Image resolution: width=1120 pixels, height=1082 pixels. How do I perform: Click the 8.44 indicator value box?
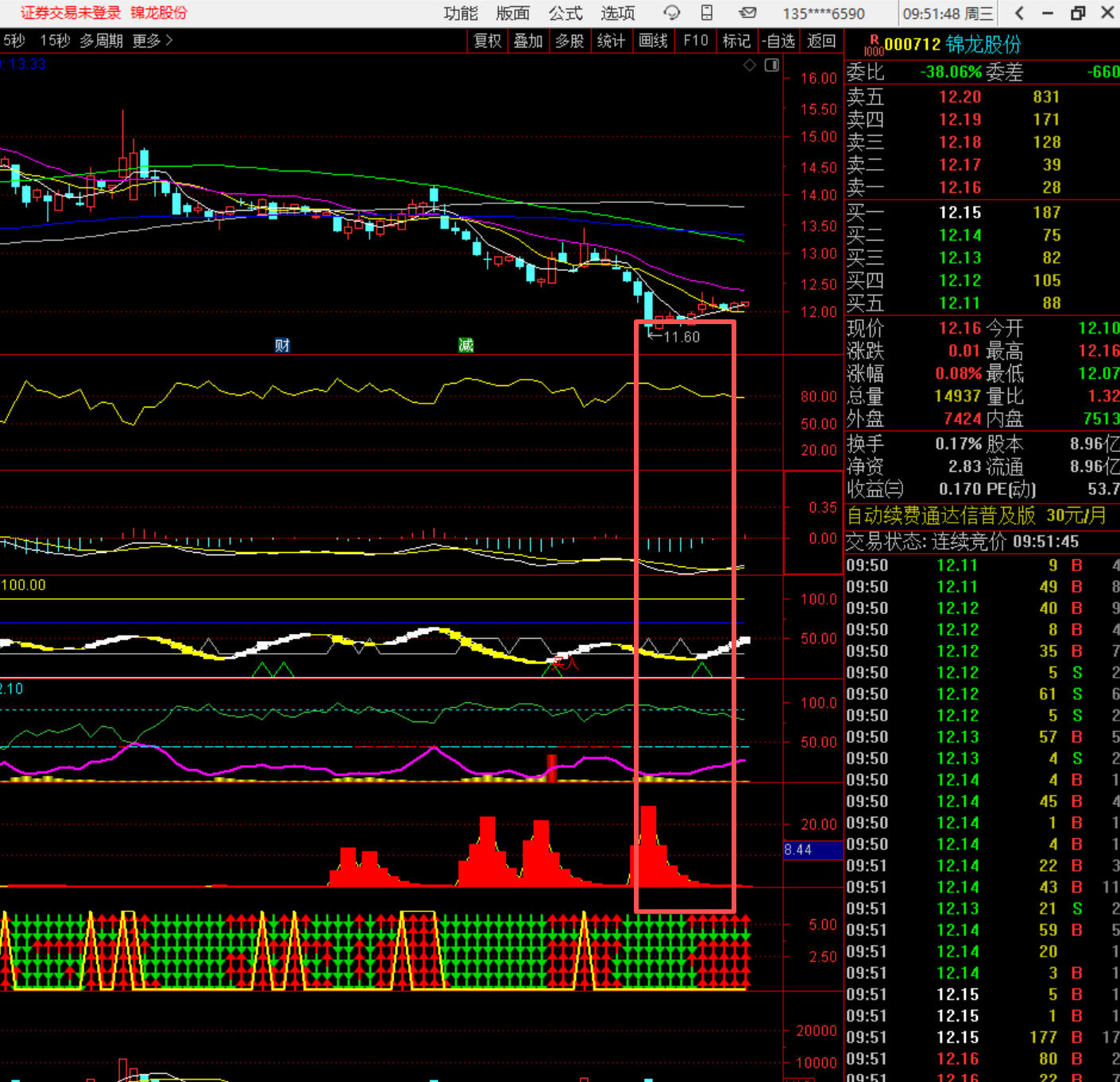(813, 850)
